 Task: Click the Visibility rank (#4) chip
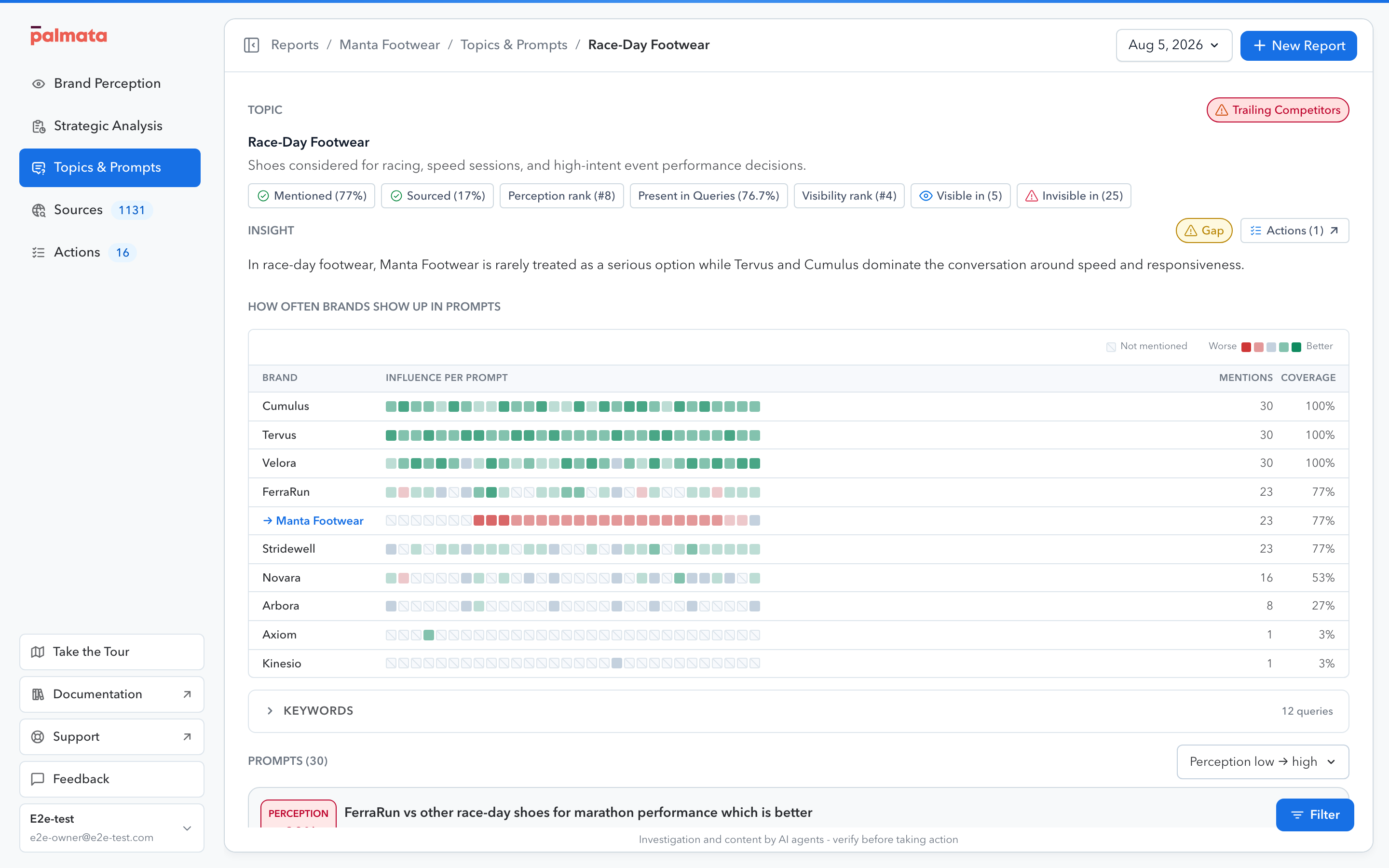(849, 196)
